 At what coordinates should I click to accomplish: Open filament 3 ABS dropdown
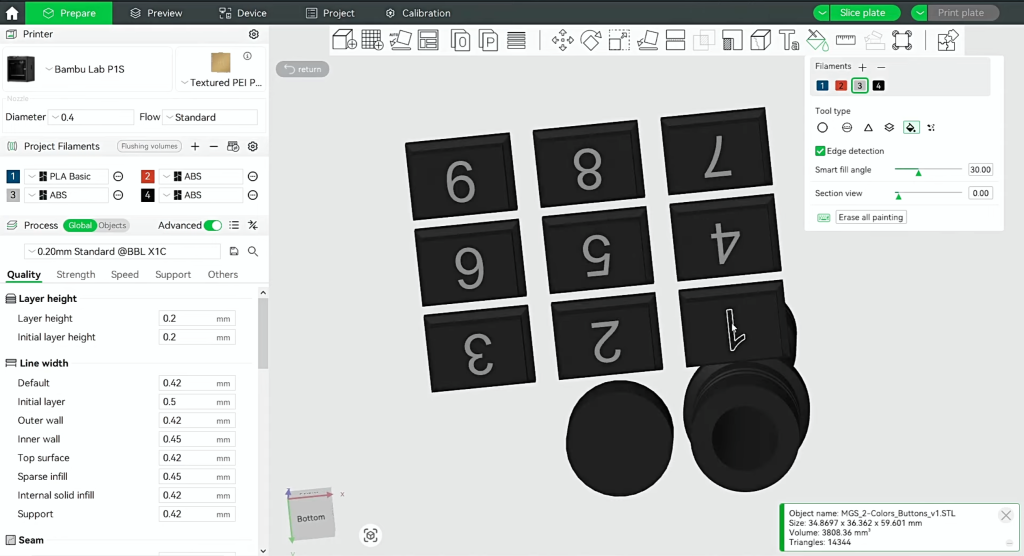coord(67,195)
